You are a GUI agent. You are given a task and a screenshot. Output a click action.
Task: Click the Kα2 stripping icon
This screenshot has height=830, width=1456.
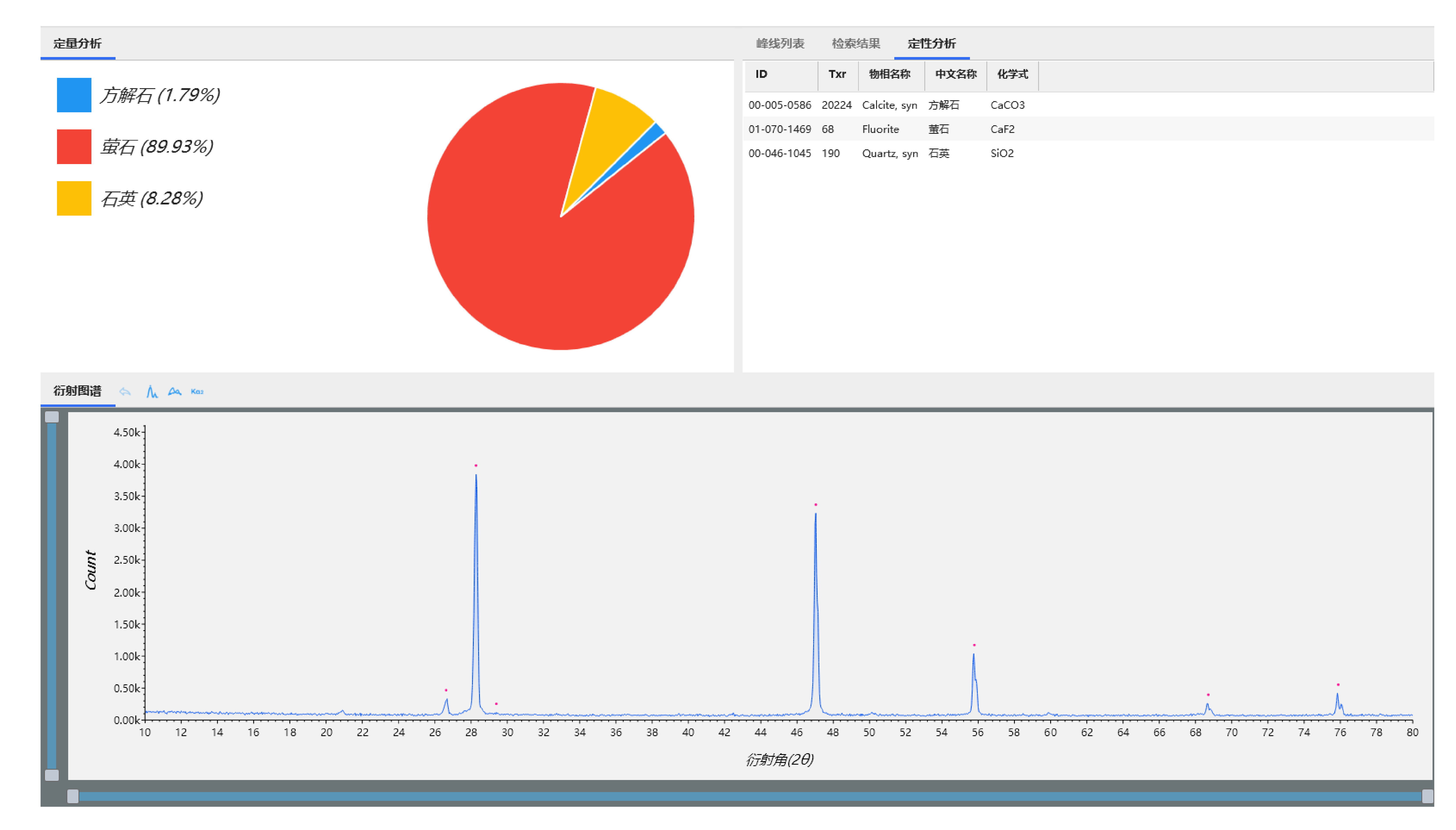point(197,392)
